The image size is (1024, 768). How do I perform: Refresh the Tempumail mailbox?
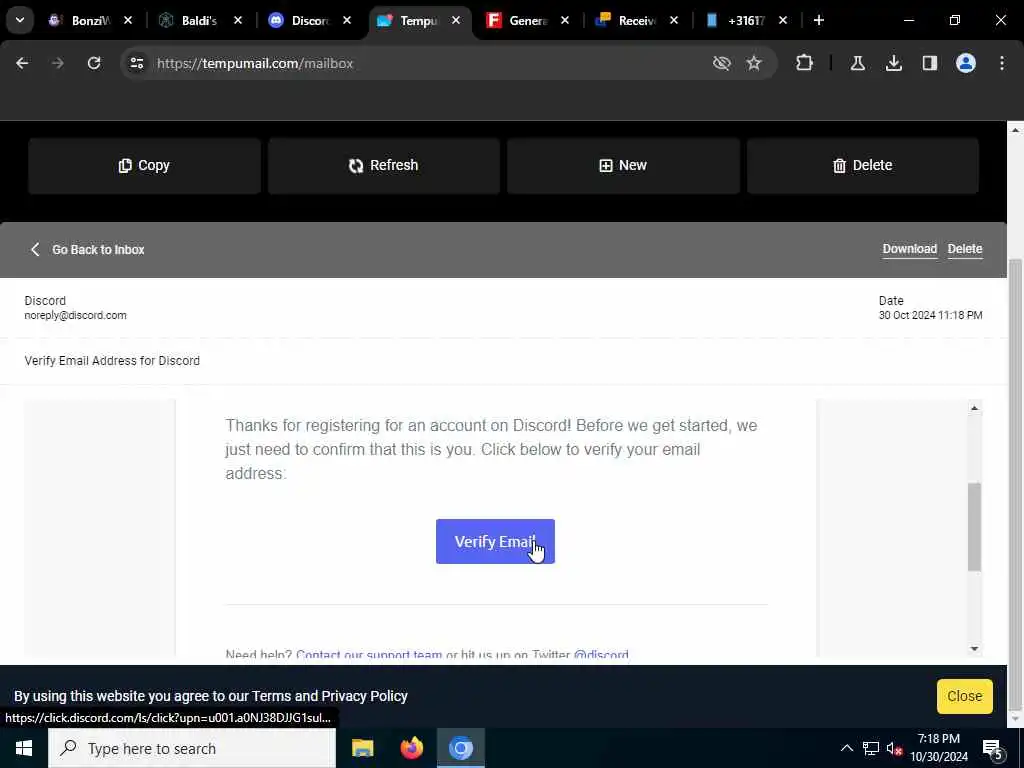[x=384, y=166]
